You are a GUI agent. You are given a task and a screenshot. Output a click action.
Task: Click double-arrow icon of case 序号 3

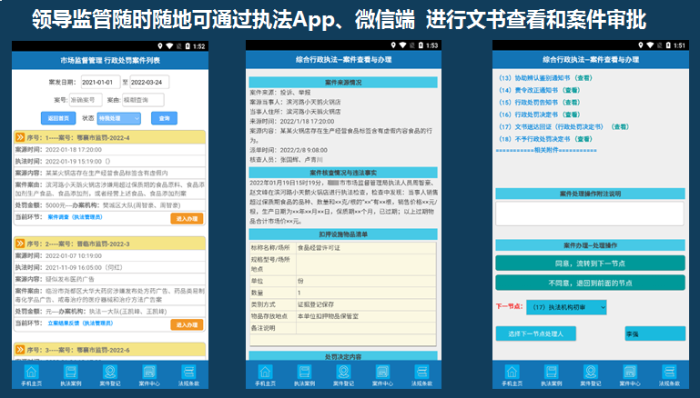click(20, 350)
